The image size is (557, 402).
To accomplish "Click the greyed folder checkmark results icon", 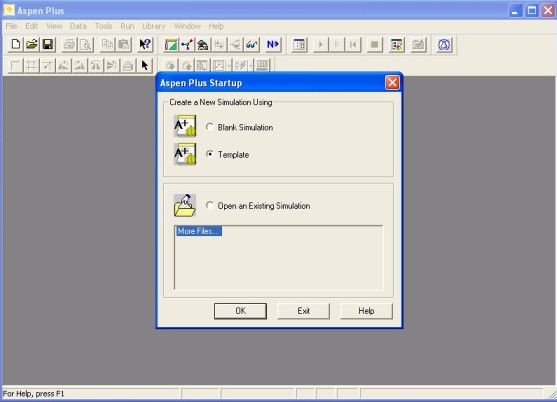I will (x=418, y=45).
